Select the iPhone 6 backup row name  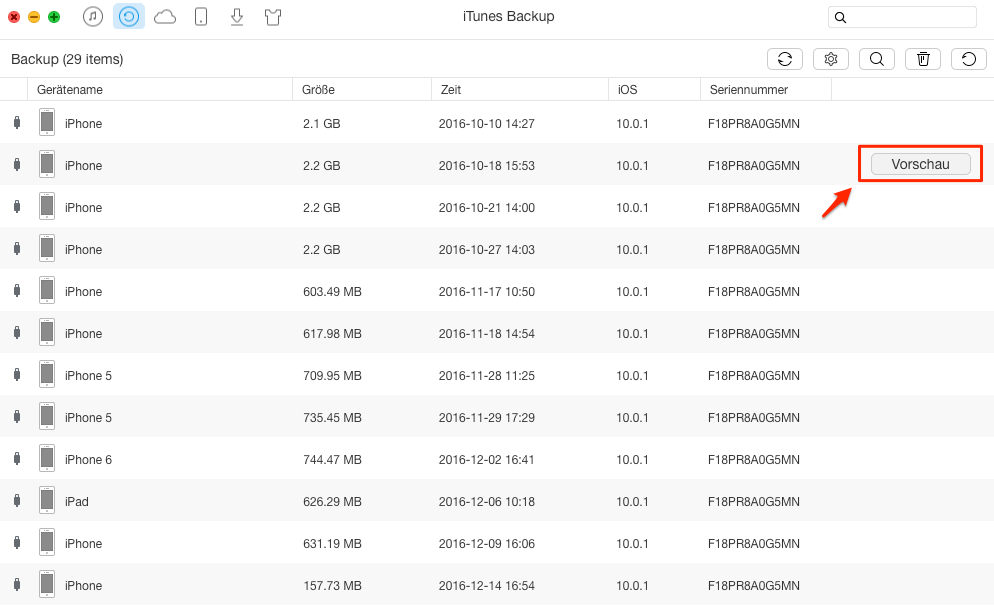click(88, 460)
